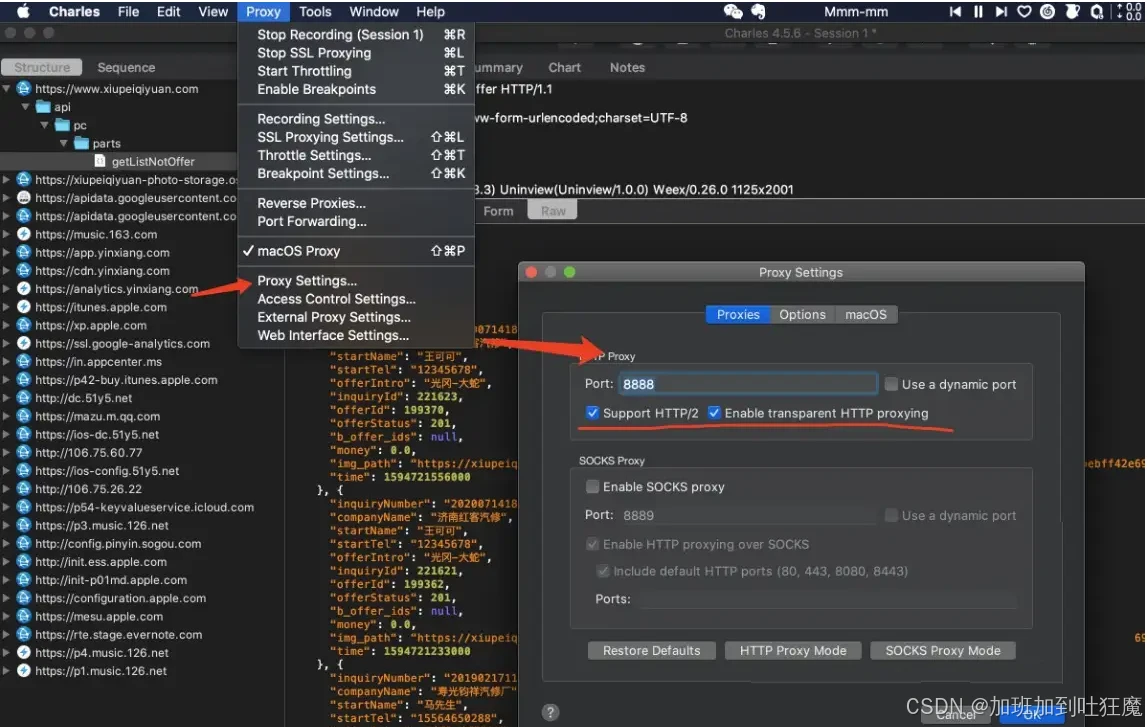
Task: Skip to previous track in the menu bar
Action: click(955, 12)
